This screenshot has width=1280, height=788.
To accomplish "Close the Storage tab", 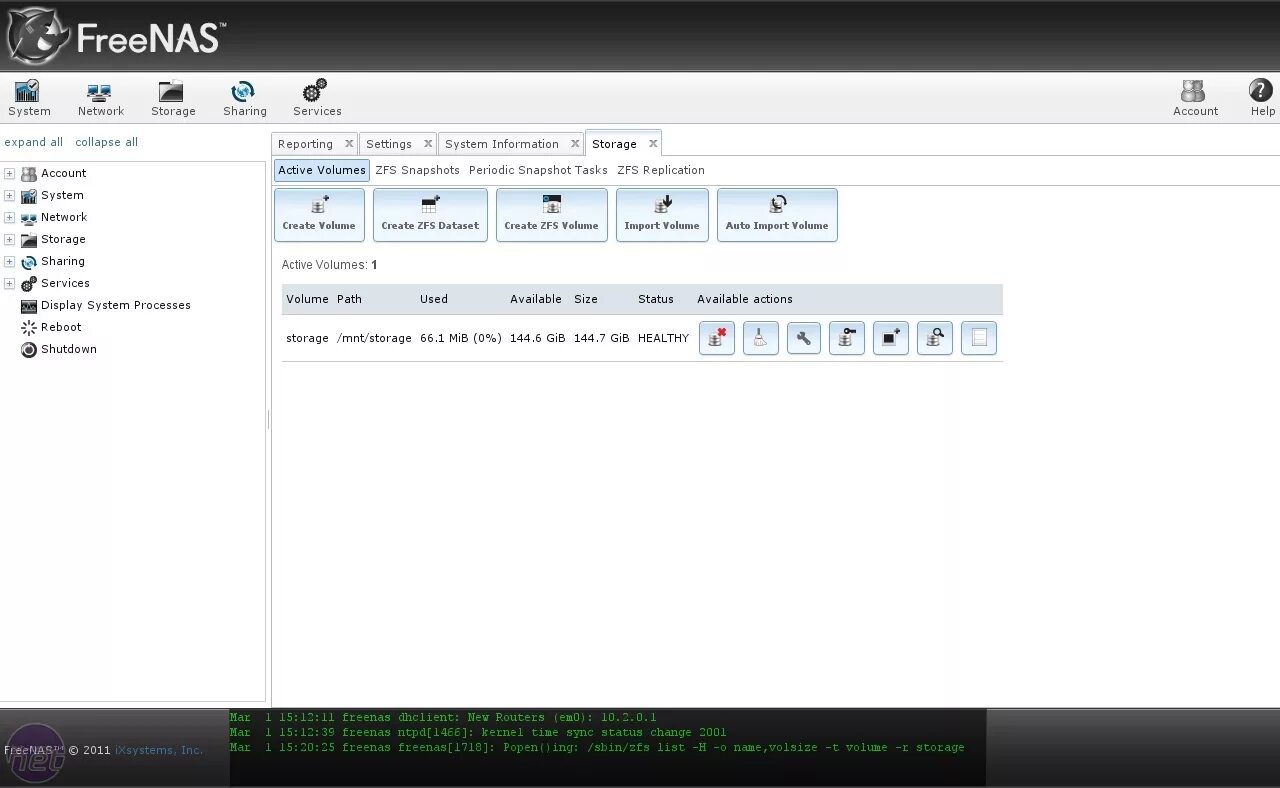I will 653,143.
